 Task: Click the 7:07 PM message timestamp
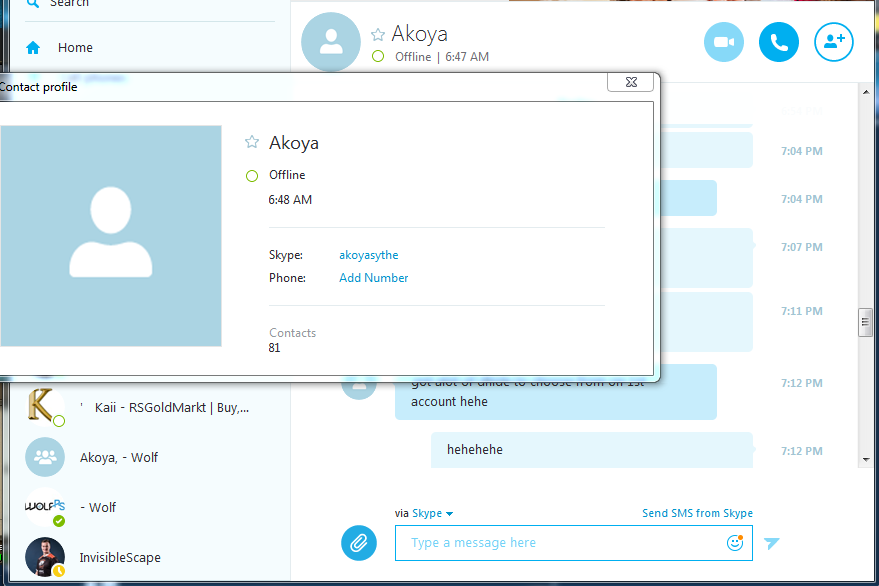click(802, 247)
